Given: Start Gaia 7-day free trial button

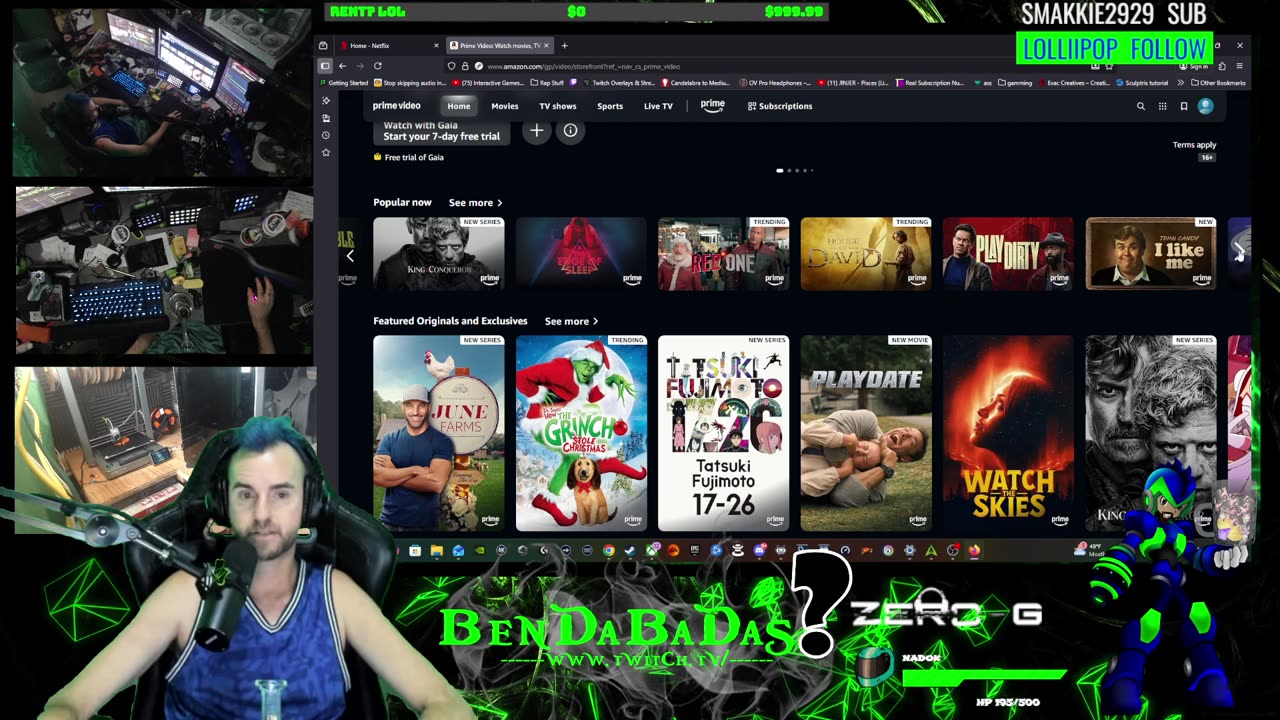Looking at the screenshot, I should (442, 131).
